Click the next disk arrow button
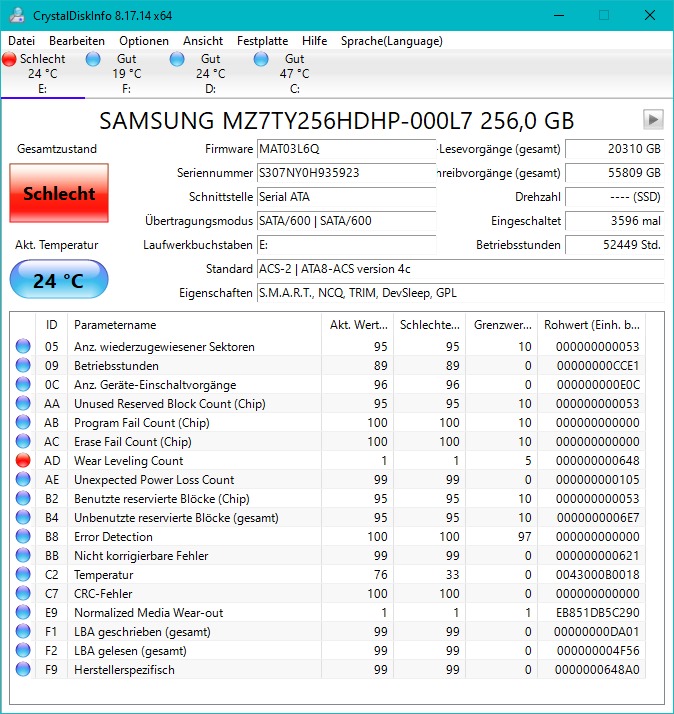 pyautogui.click(x=653, y=120)
